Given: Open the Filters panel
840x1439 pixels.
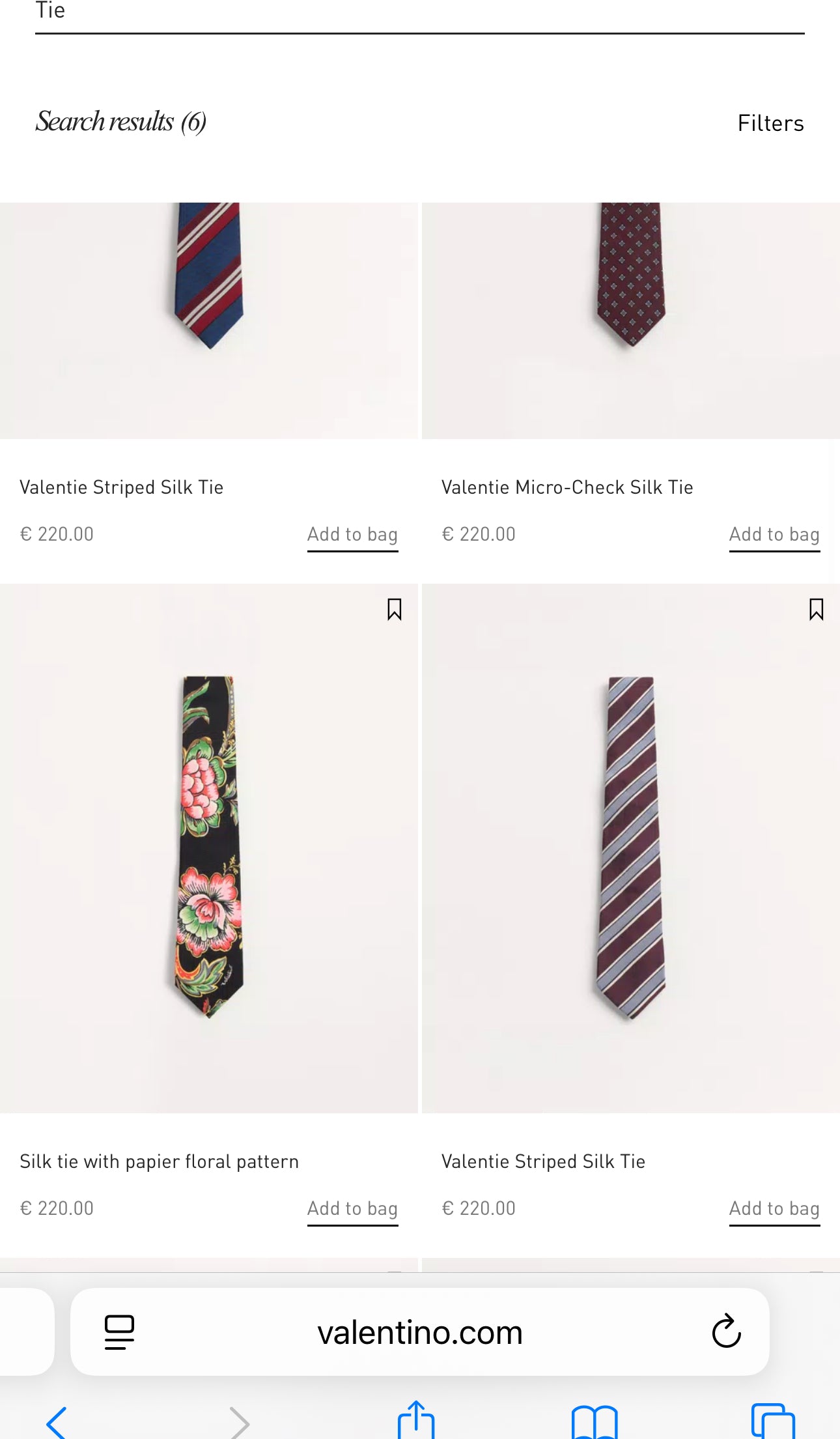Looking at the screenshot, I should click(x=770, y=123).
